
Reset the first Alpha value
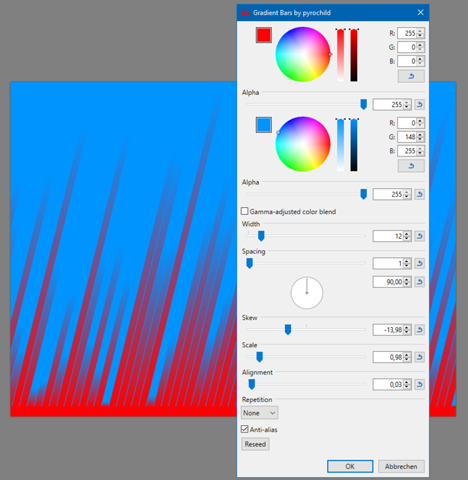pyautogui.click(x=419, y=105)
